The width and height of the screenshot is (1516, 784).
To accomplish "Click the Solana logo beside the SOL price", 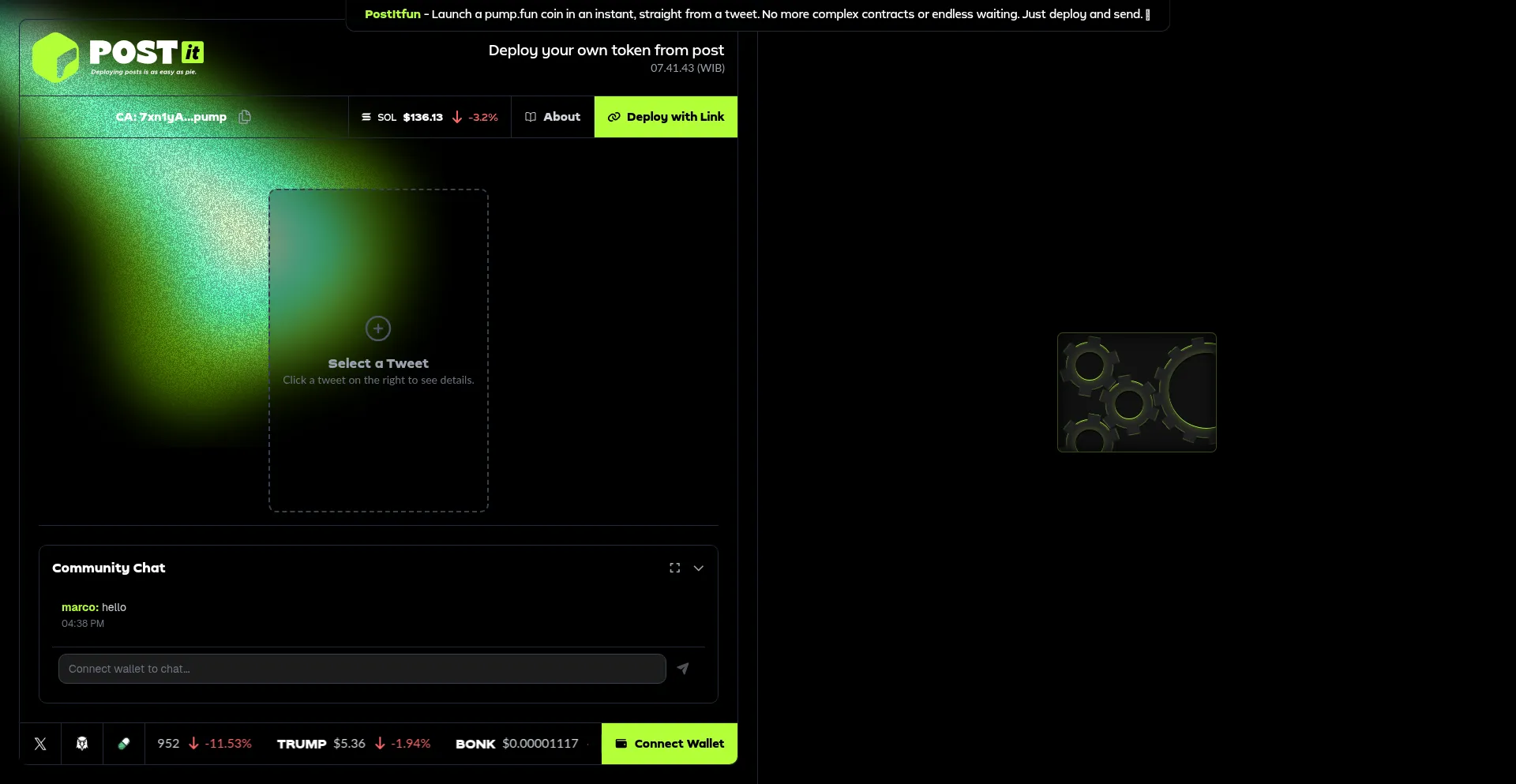I will click(366, 117).
